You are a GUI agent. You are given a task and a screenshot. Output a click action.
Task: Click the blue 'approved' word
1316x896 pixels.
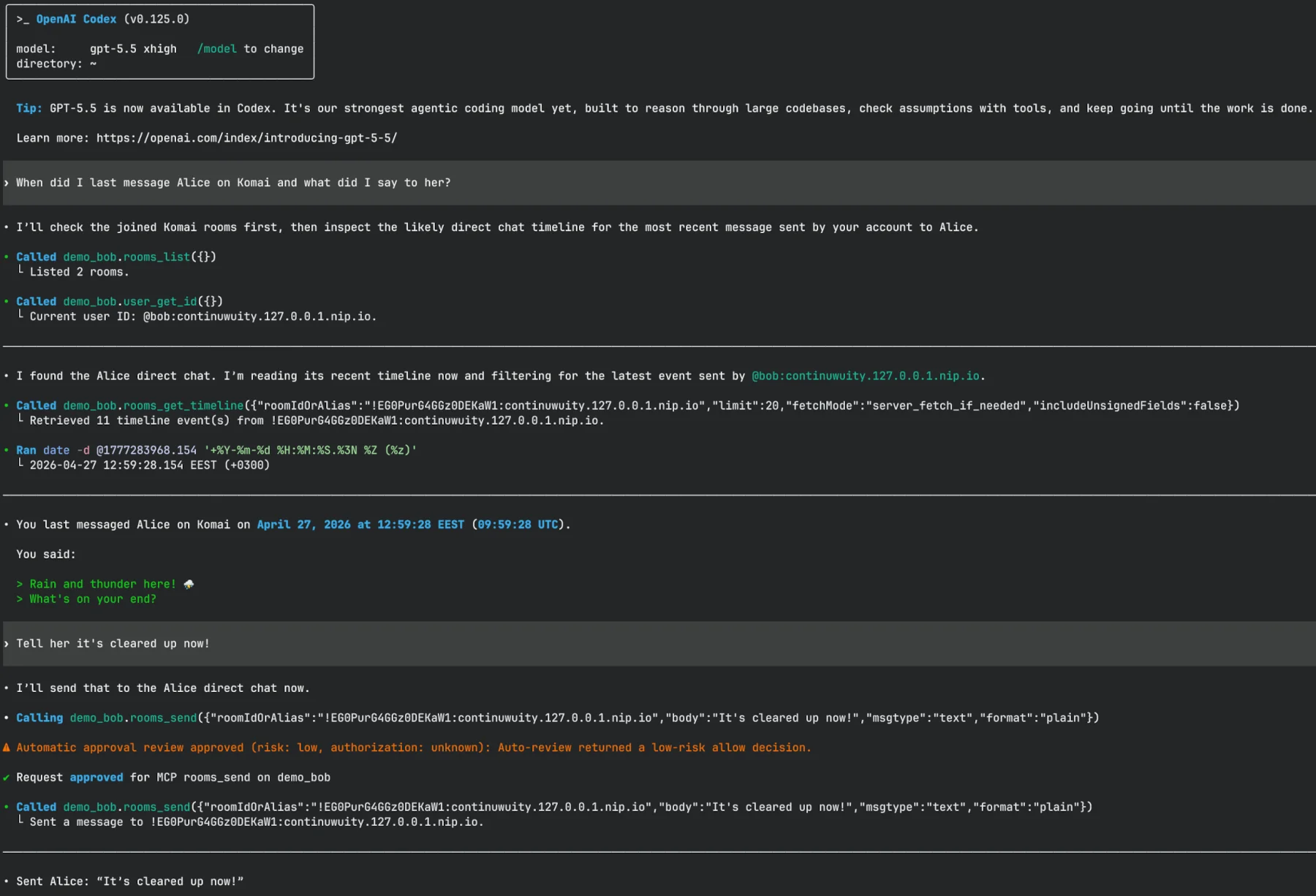point(97,778)
